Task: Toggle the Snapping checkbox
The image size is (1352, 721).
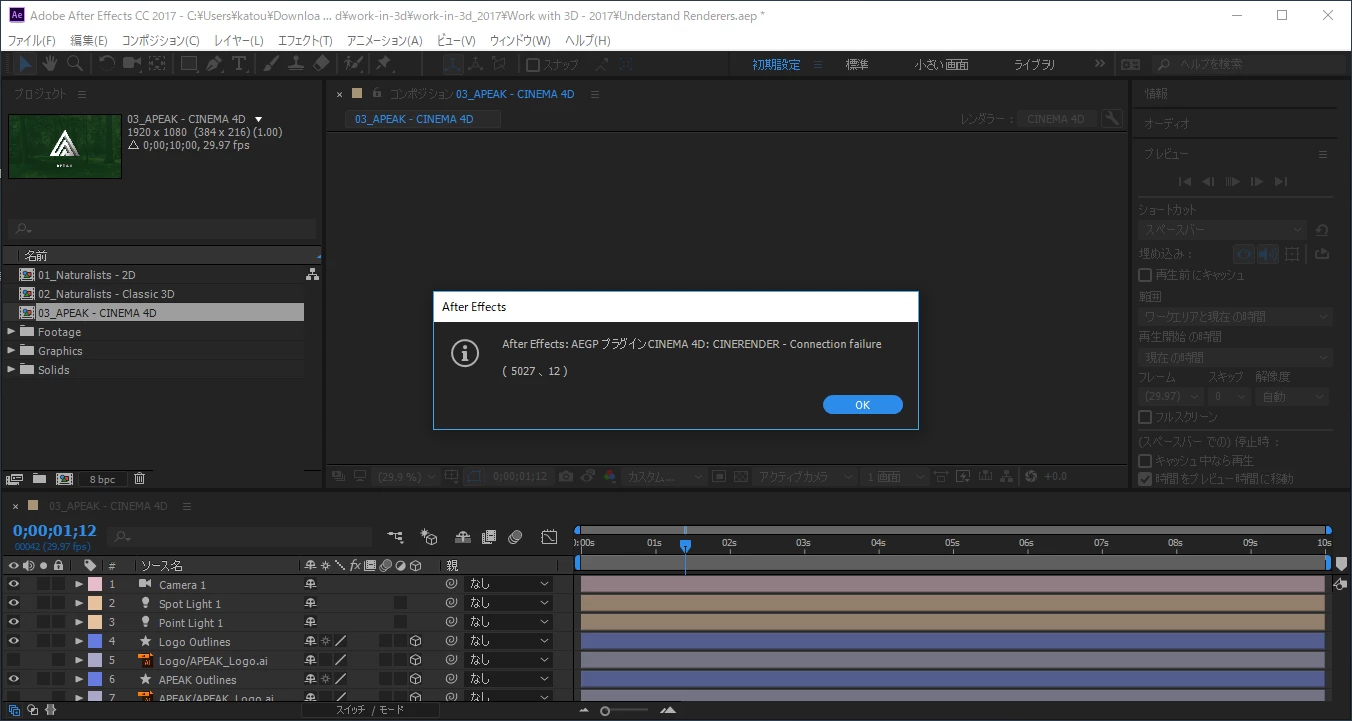Action: (x=533, y=65)
